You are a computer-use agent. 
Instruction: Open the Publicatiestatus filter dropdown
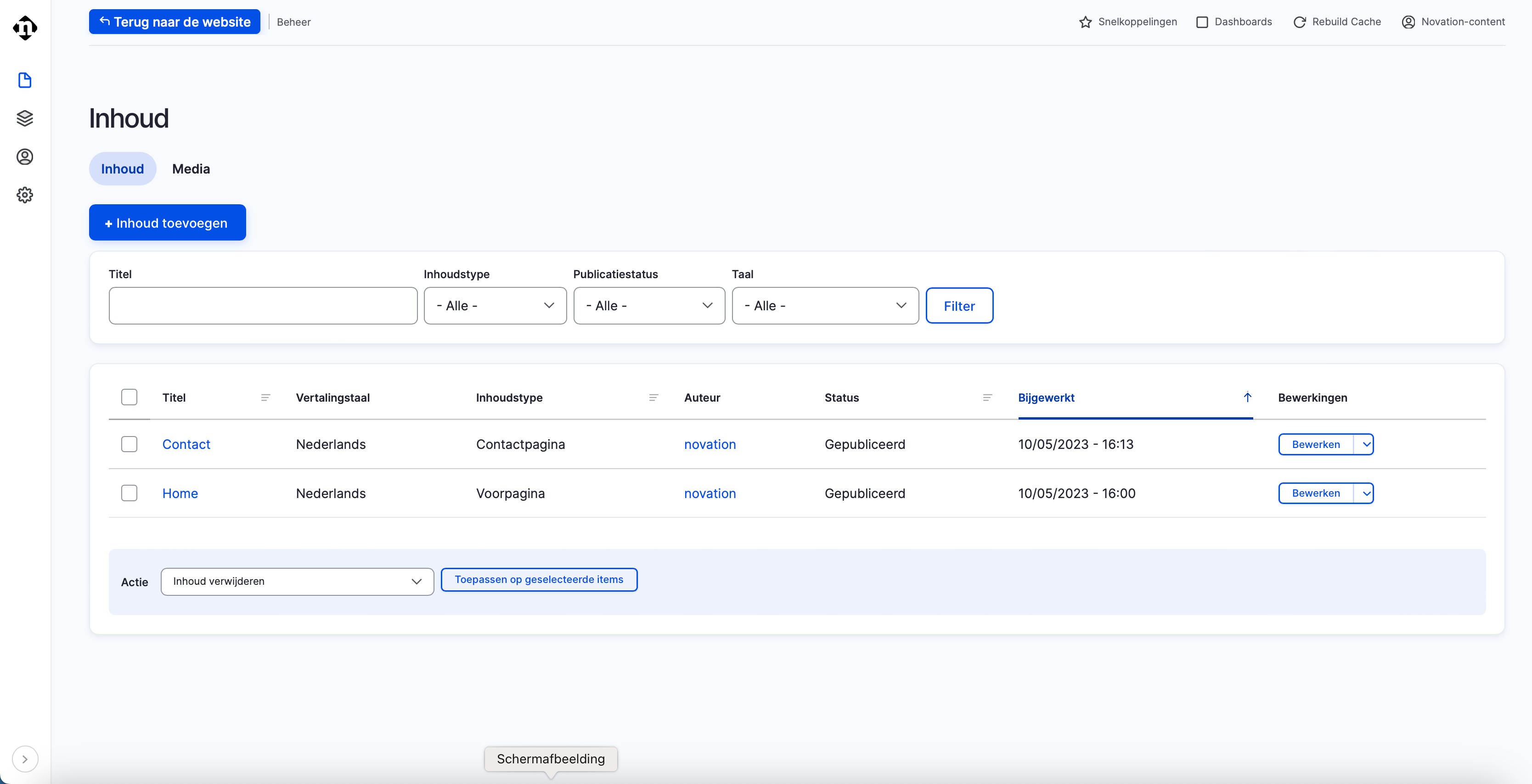coord(649,306)
